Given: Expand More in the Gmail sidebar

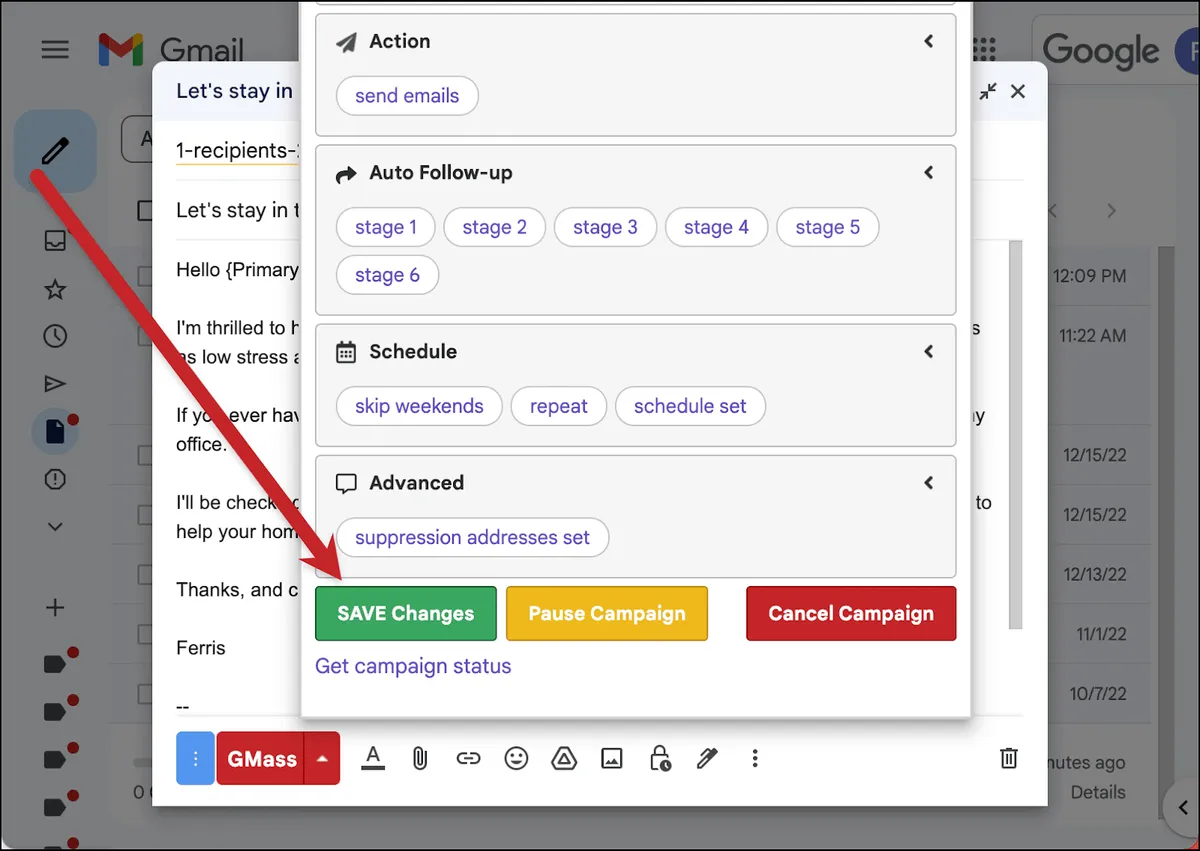Looking at the screenshot, I should click(x=55, y=527).
